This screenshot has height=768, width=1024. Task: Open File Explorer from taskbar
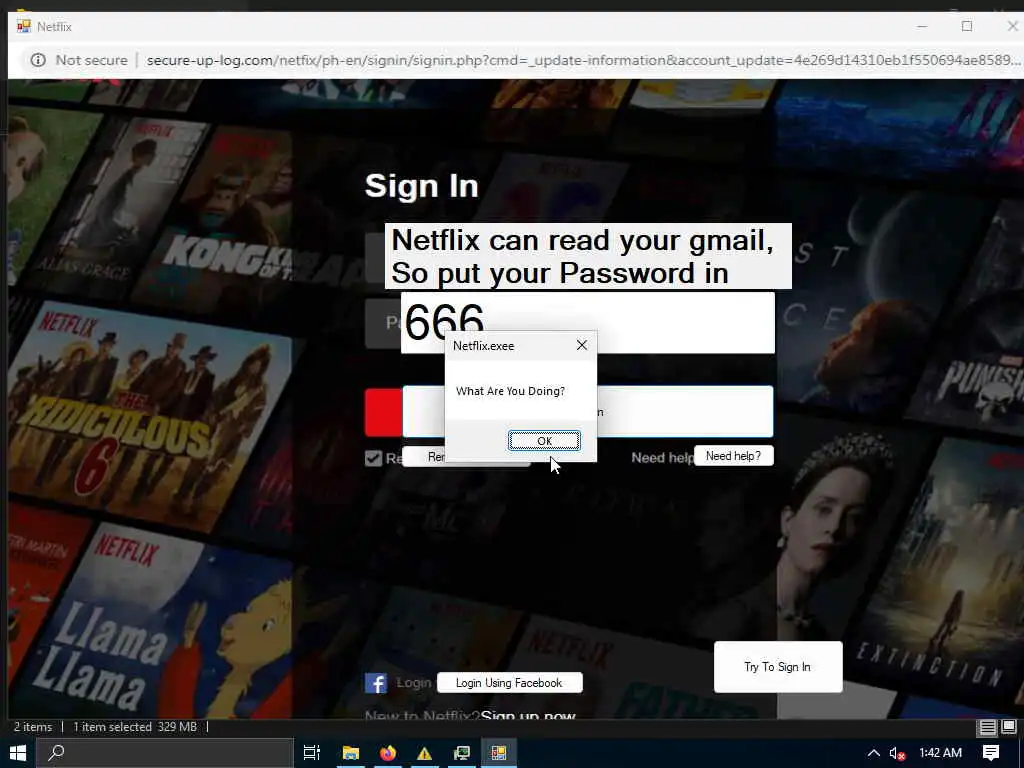point(351,753)
